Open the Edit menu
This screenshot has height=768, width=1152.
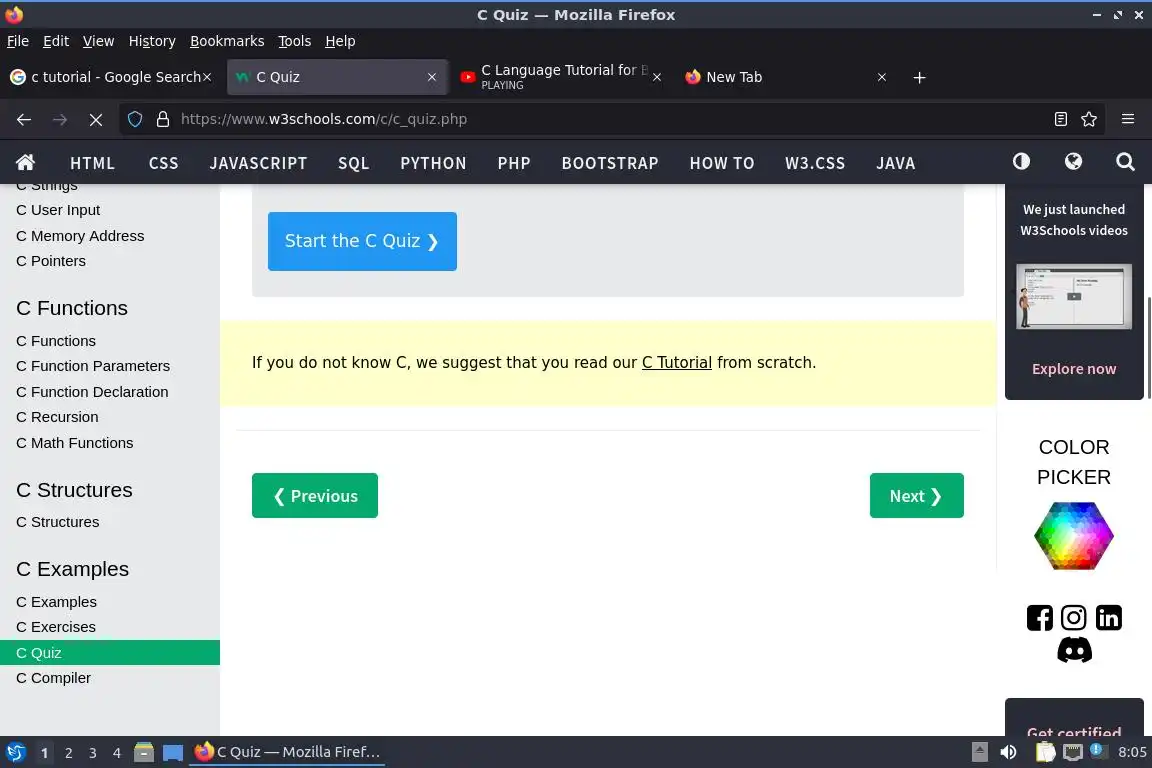[x=56, y=41]
